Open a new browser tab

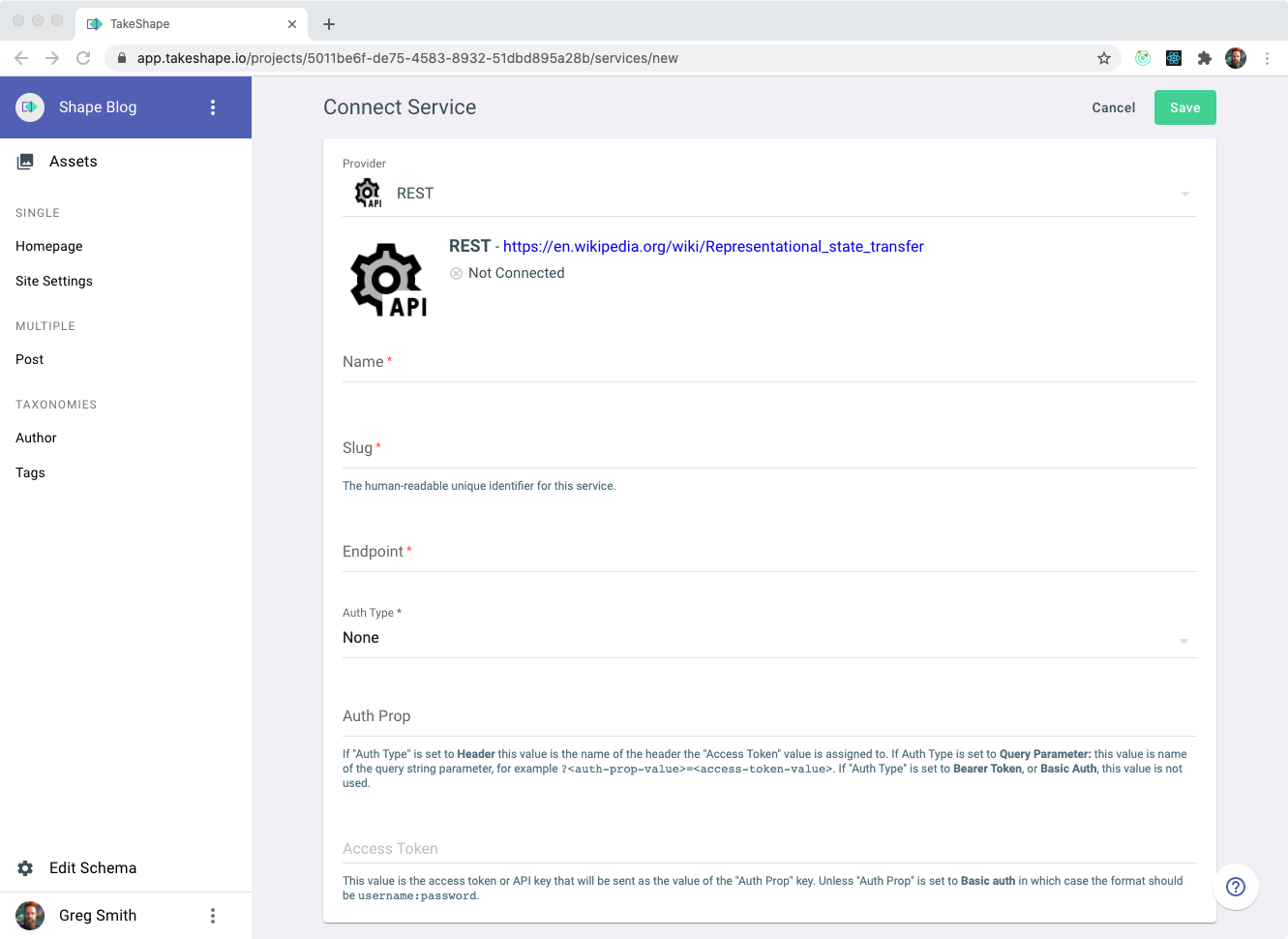point(329,24)
